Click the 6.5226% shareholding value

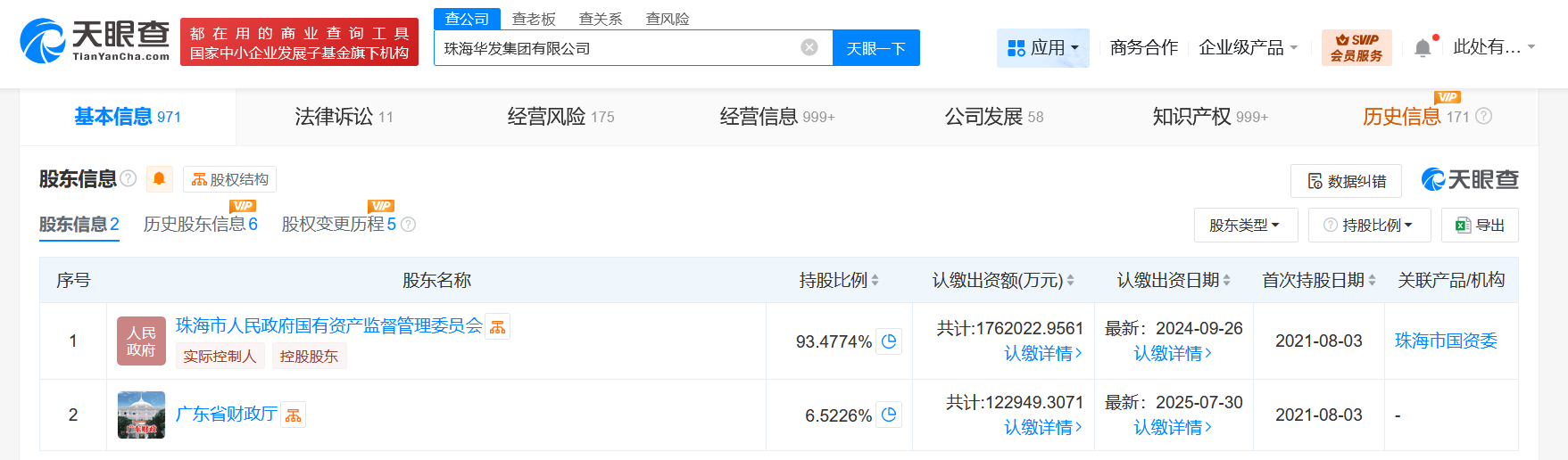838,415
